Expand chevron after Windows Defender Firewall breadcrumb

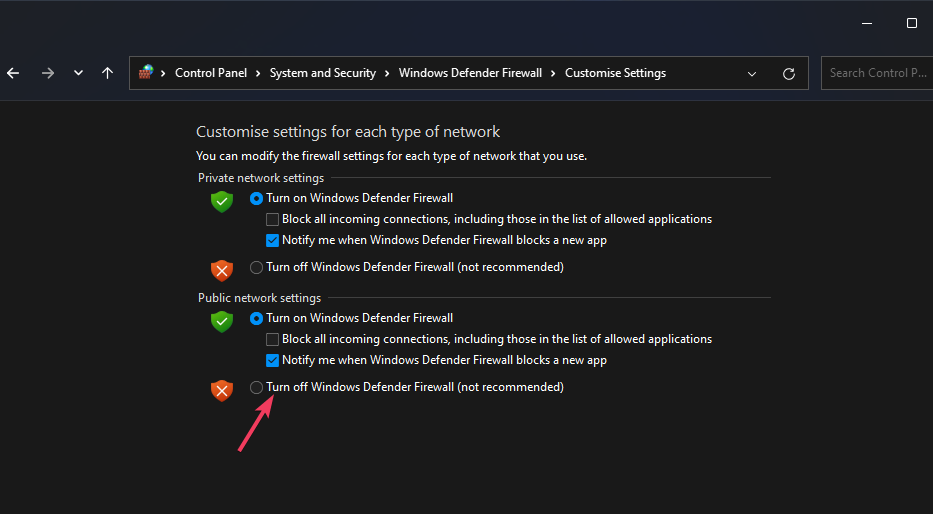click(x=553, y=73)
